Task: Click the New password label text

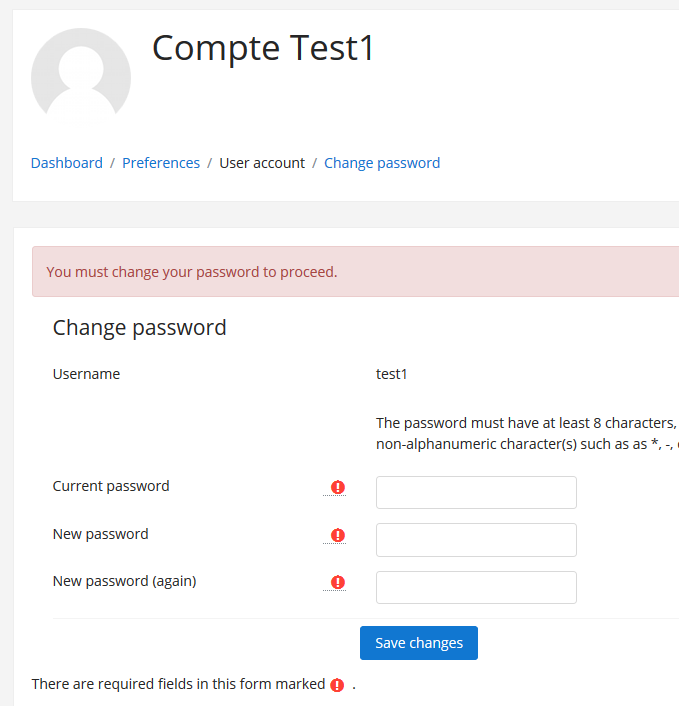Action: coord(100,534)
